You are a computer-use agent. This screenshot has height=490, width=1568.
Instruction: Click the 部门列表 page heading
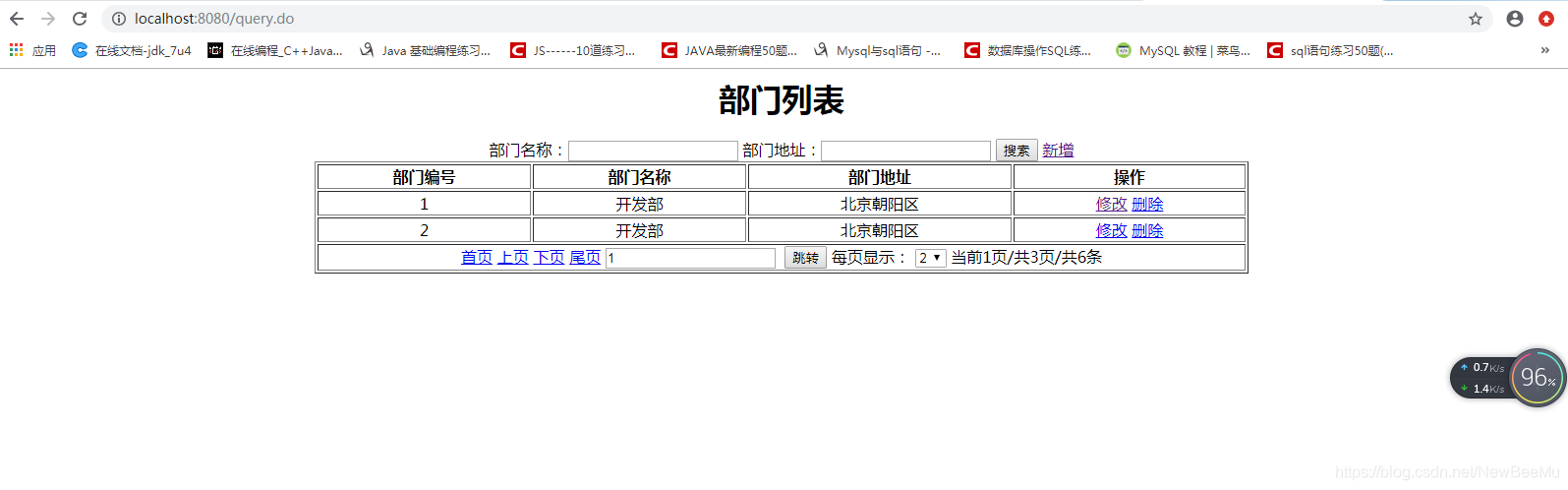[782, 100]
